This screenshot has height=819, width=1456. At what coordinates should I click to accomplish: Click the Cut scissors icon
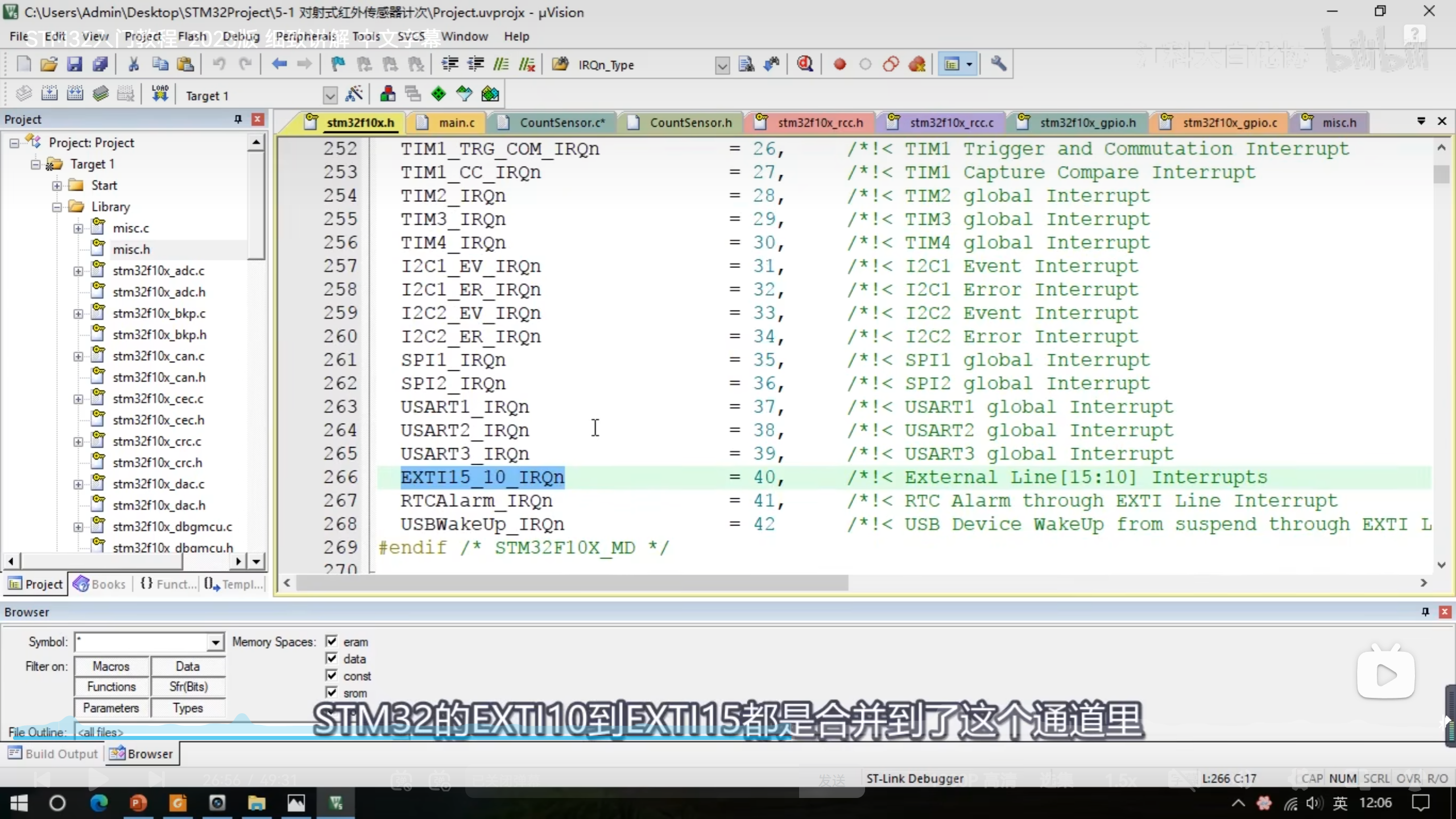tap(134, 64)
